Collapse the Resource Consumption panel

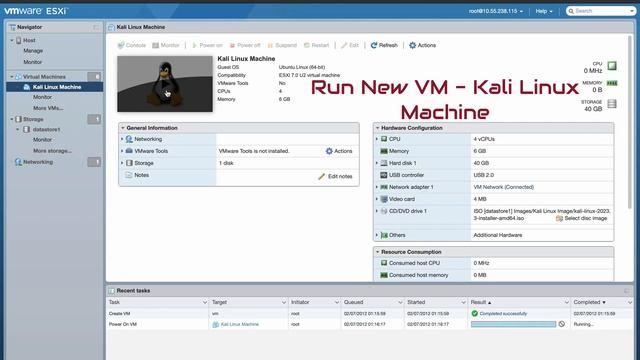(x=378, y=252)
